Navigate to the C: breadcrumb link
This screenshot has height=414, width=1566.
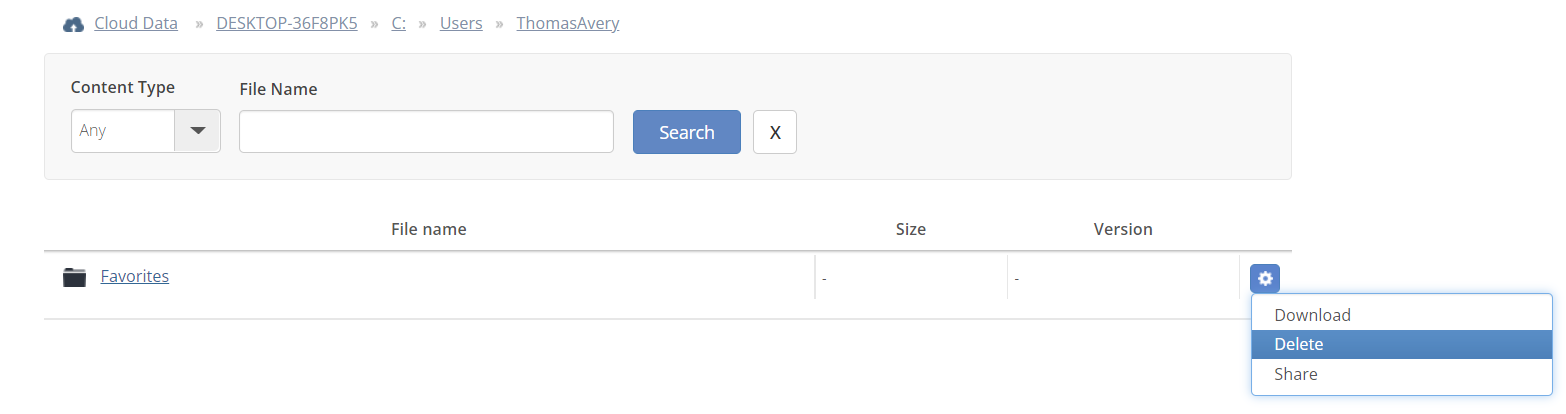398,23
